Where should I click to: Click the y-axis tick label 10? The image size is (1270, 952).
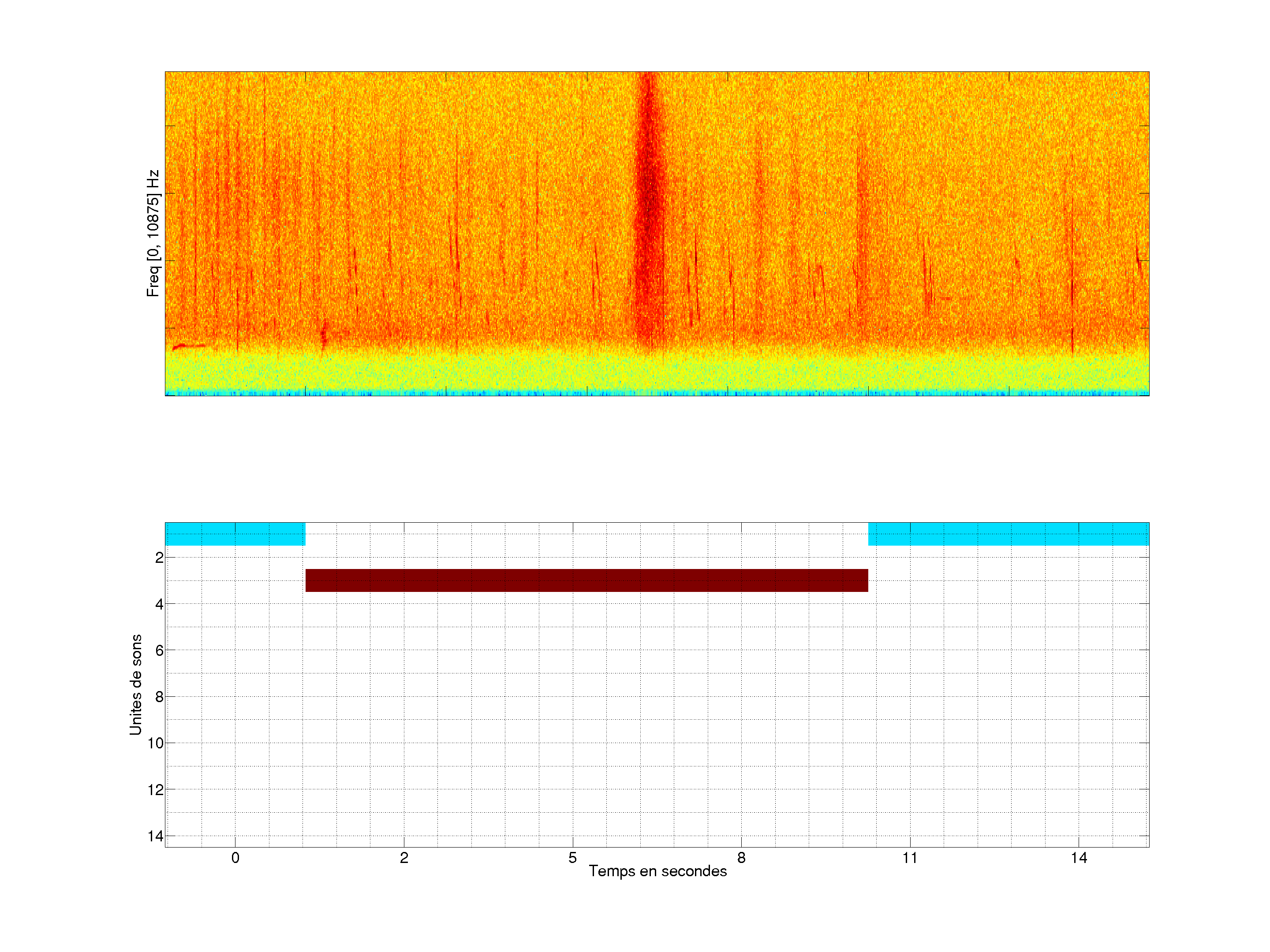tap(156, 743)
